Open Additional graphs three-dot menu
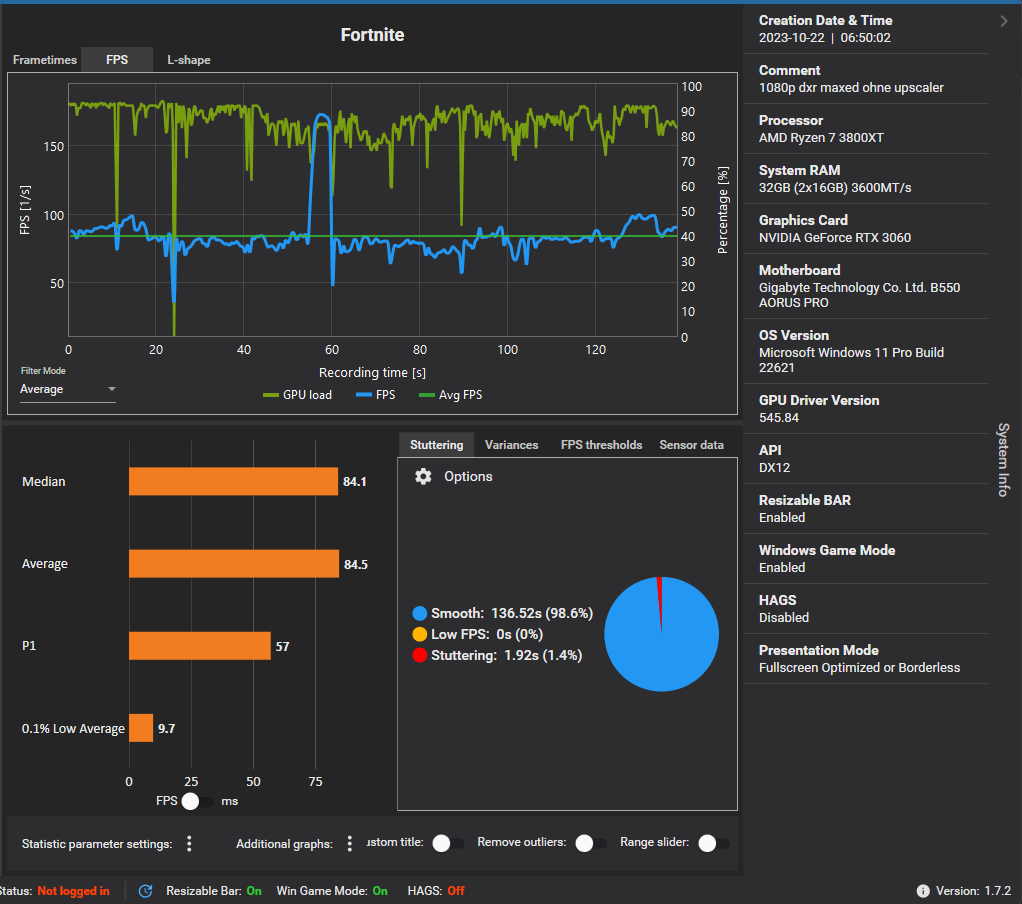Image resolution: width=1022 pixels, height=904 pixels. click(x=350, y=843)
